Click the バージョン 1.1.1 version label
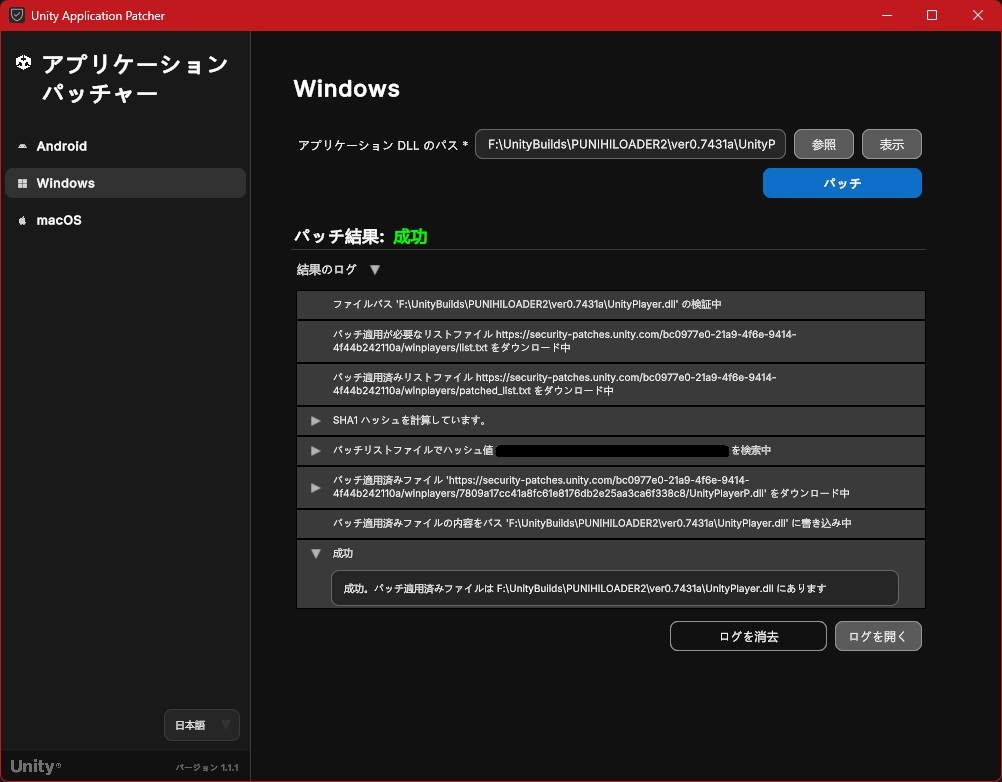This screenshot has width=1002, height=782. tap(207, 767)
